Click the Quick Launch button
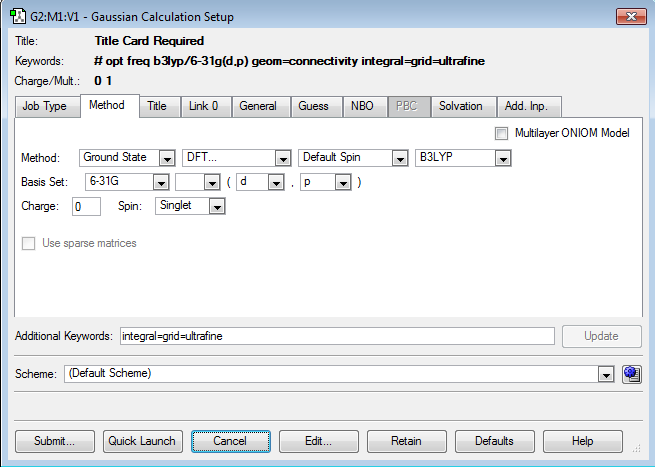The image size is (655, 467). click(x=142, y=442)
